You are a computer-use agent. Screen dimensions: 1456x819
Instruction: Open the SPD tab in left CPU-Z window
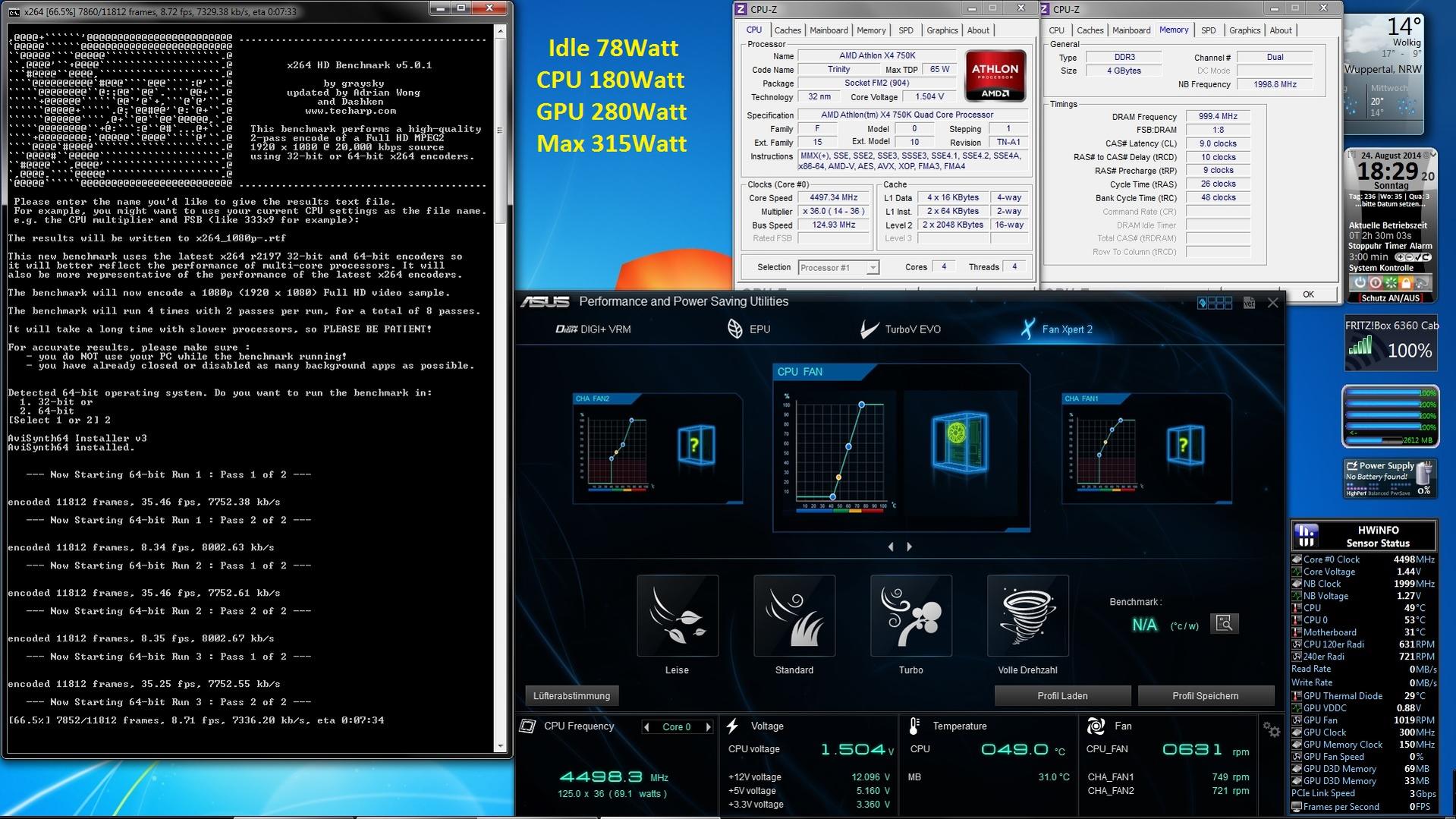click(x=906, y=30)
